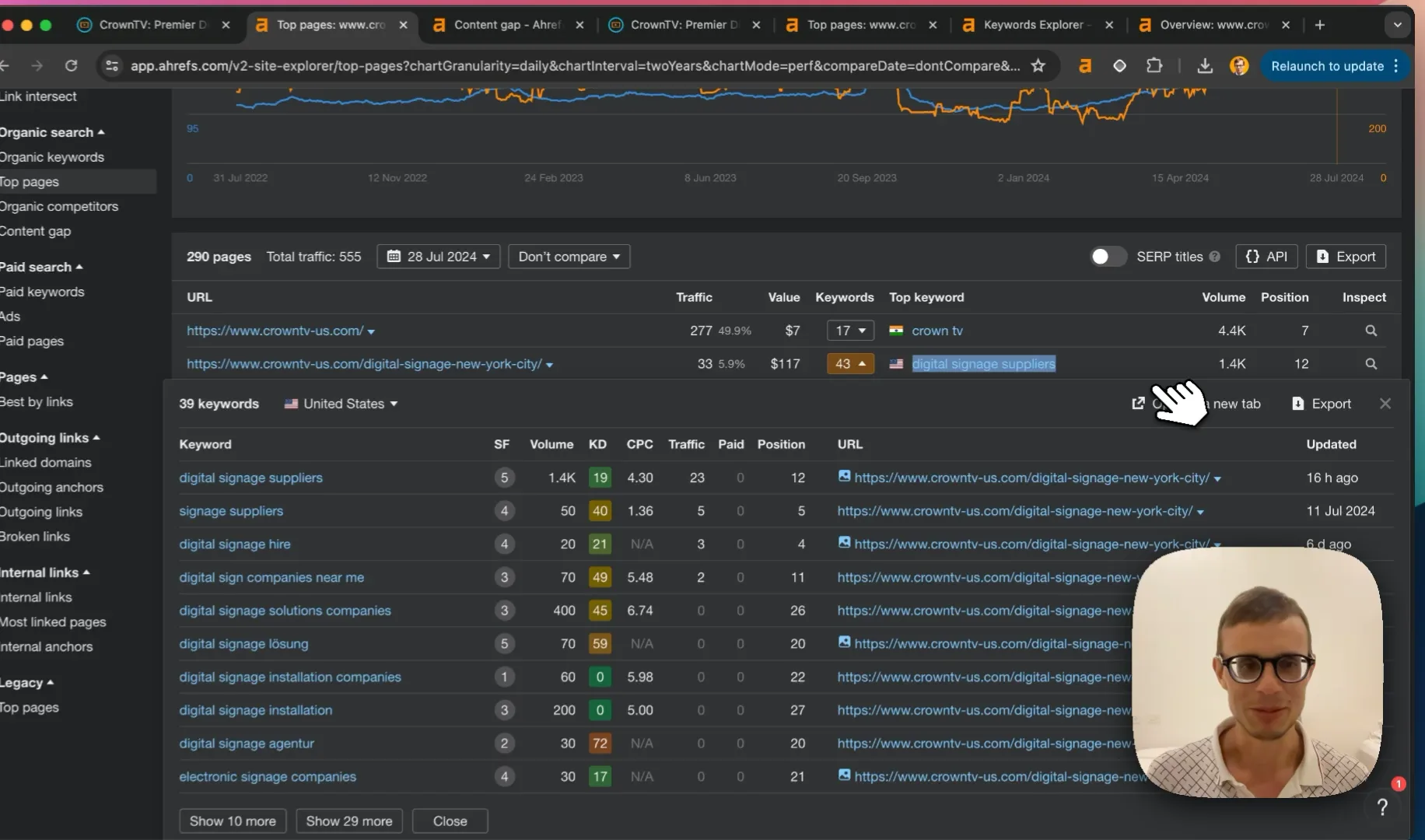The height and width of the screenshot is (840, 1425).
Task: Open the help question mark icon
Action: [x=1382, y=807]
